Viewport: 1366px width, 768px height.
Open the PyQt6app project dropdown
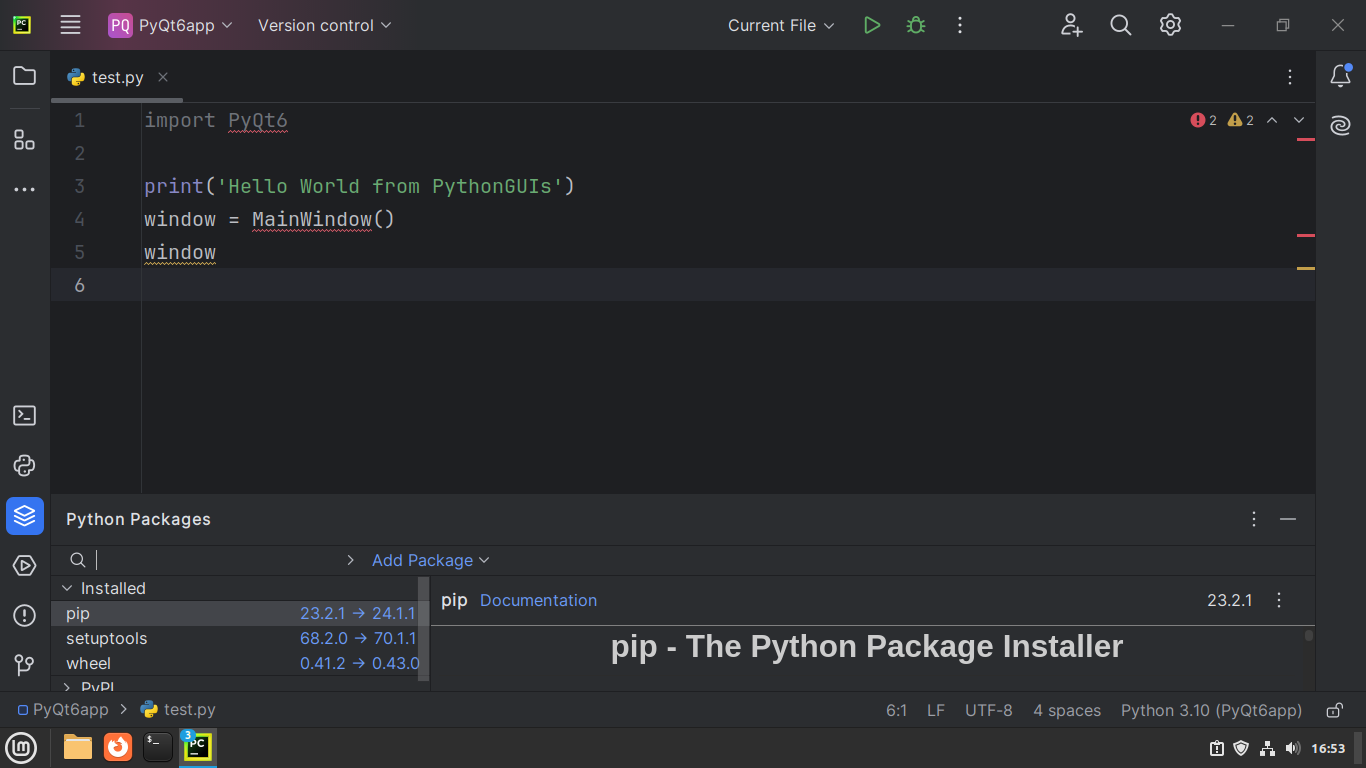(x=171, y=25)
